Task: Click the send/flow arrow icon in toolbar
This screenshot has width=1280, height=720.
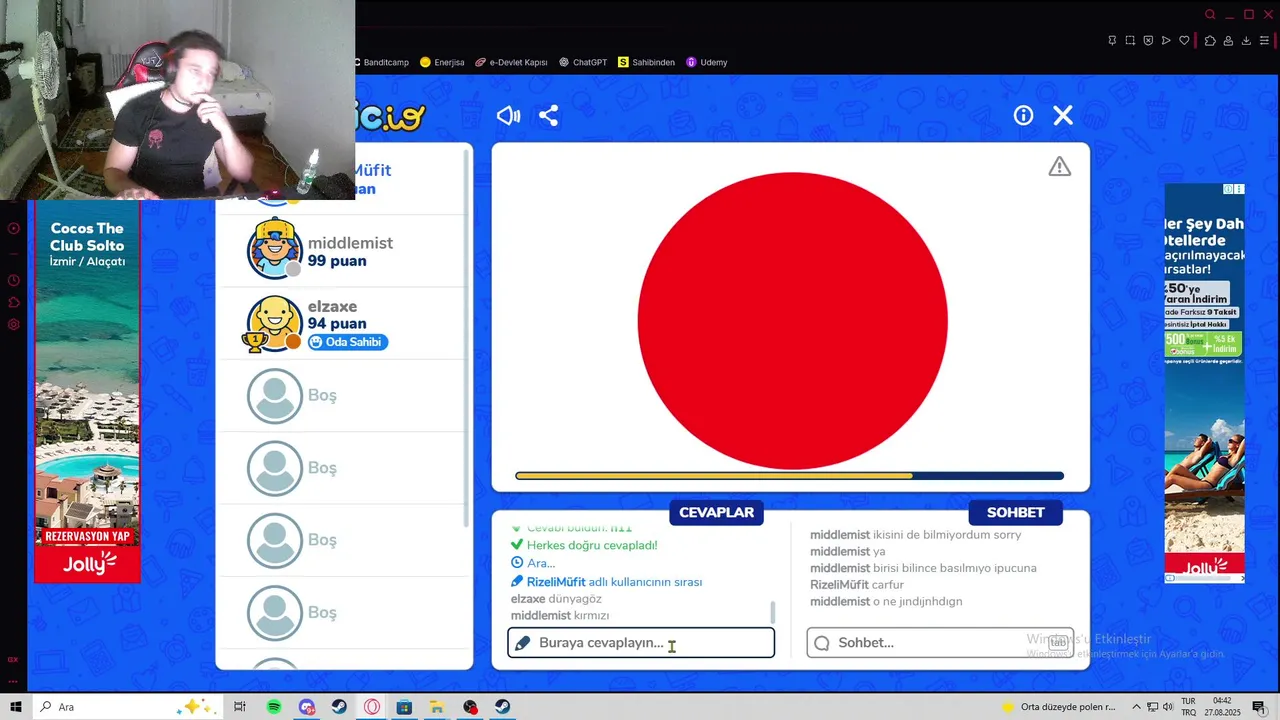Action: 1166,41
